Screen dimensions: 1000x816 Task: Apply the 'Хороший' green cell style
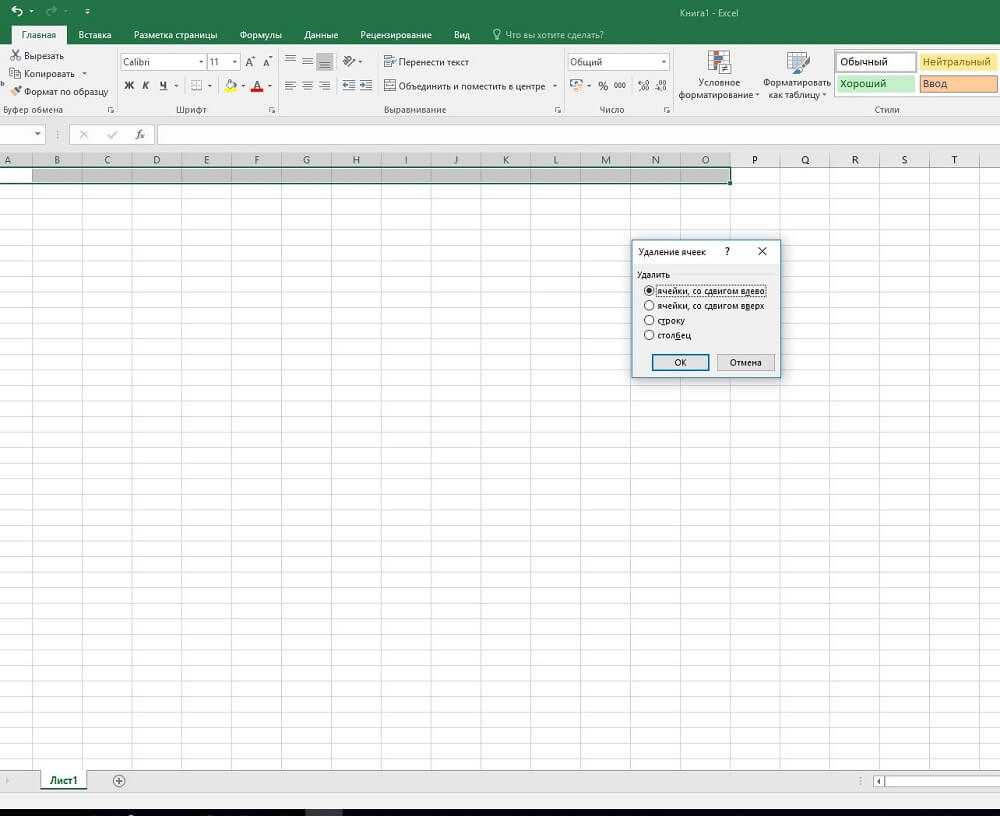point(875,84)
